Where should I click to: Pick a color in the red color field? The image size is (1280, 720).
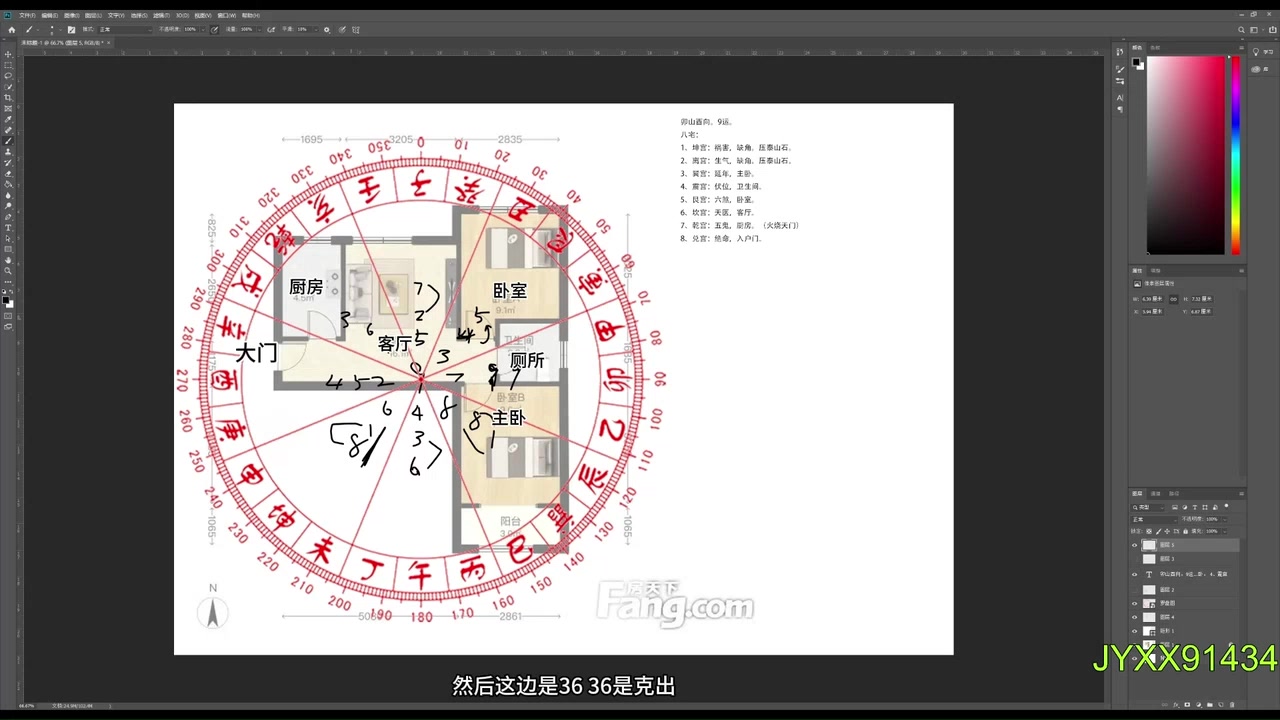tap(1185, 155)
